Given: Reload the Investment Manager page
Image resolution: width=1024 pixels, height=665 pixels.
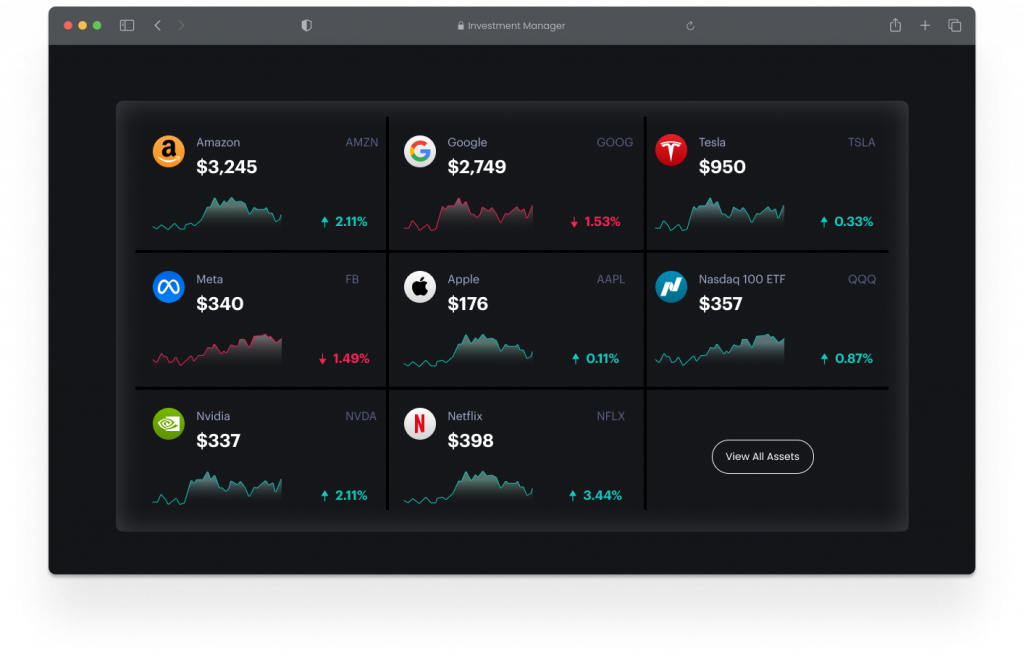Looking at the screenshot, I should tap(690, 26).
